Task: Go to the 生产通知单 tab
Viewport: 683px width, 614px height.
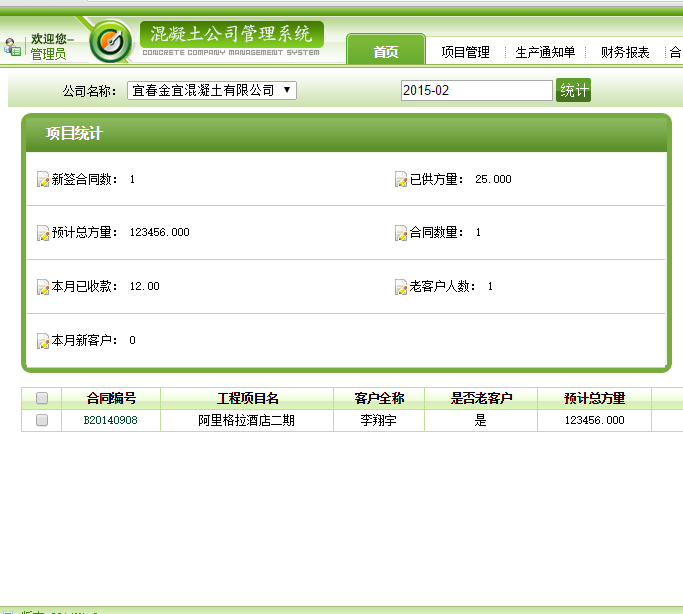Action: (x=545, y=52)
